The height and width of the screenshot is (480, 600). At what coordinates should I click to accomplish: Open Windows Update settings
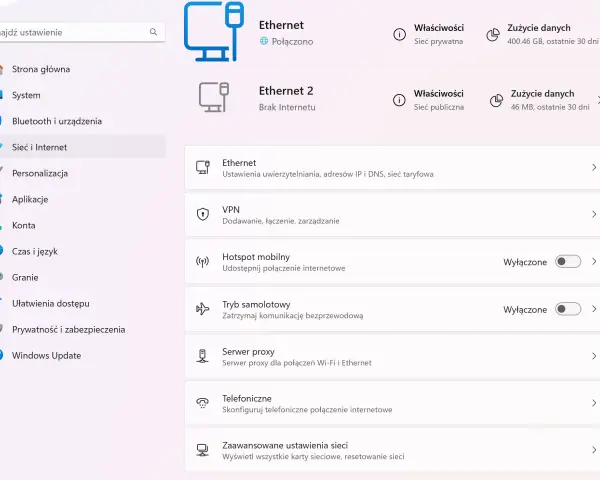[x=82, y=356]
